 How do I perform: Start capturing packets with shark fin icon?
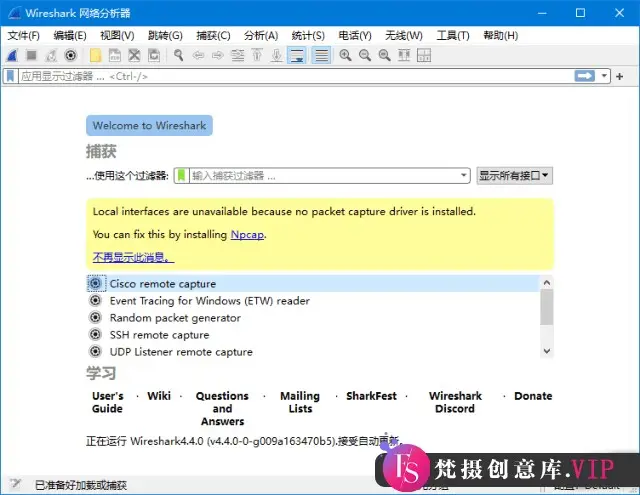coord(12,55)
